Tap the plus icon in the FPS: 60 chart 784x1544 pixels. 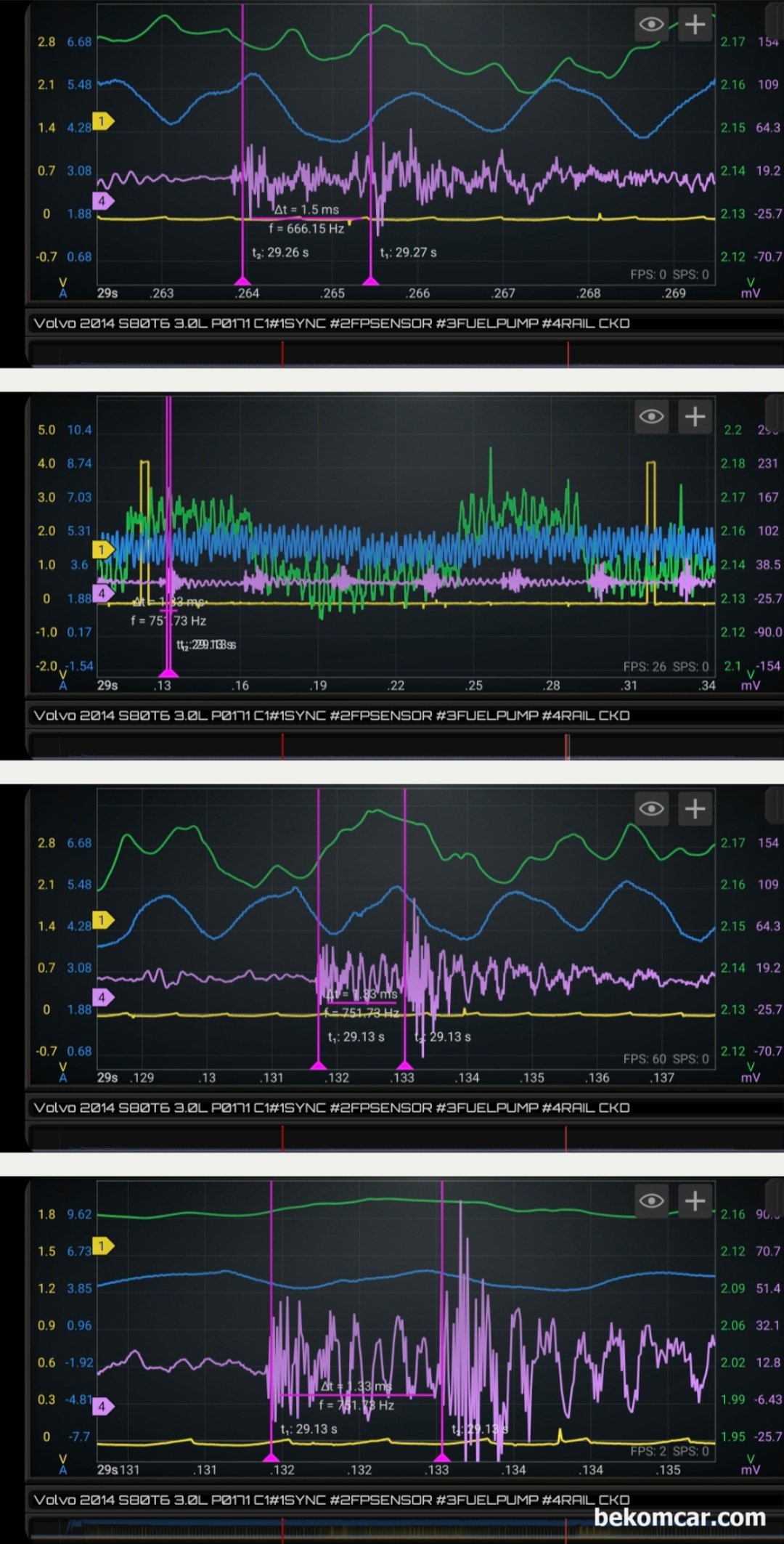(695, 808)
